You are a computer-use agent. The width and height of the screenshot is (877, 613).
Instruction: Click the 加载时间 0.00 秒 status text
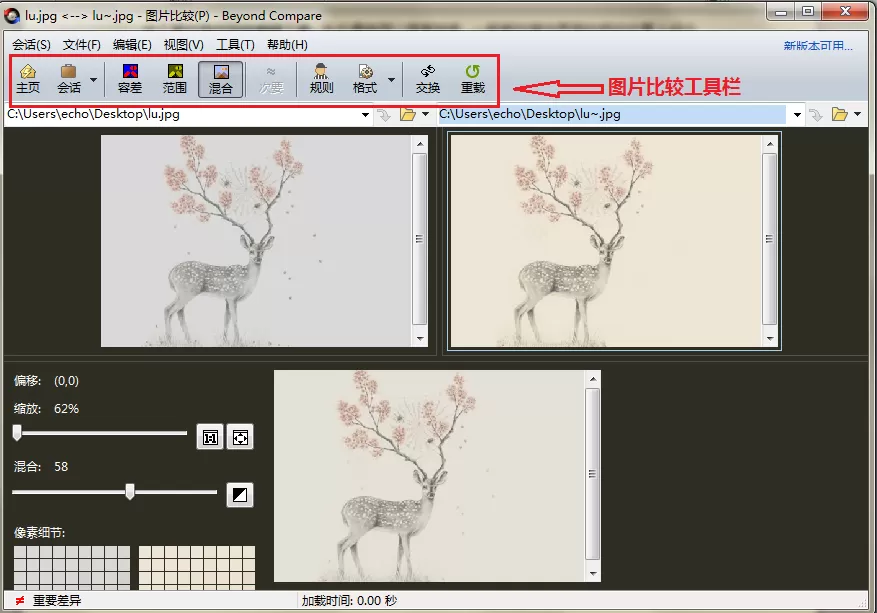349,601
